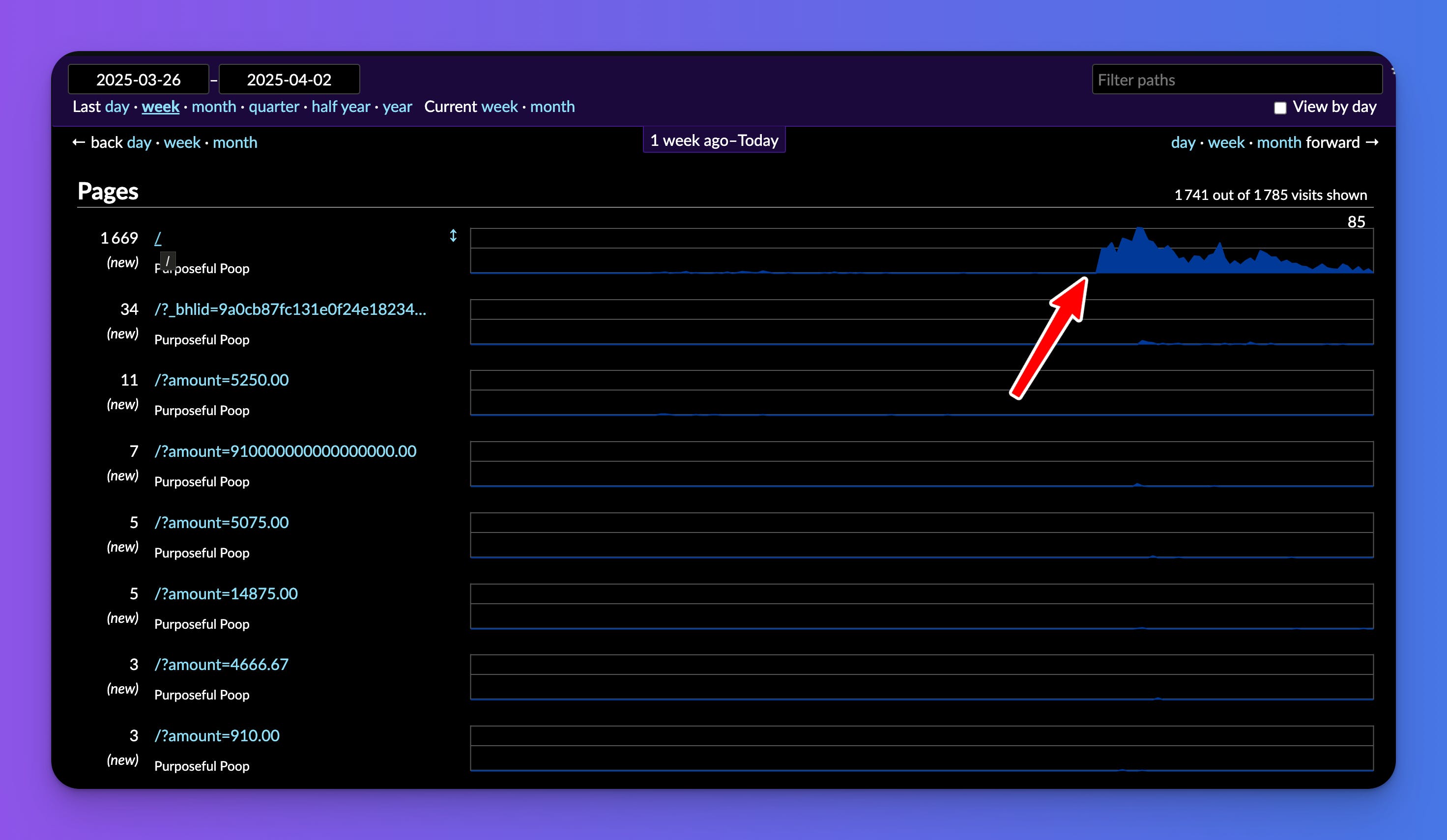Open the root path / page link
This screenshot has height=840, width=1447.
coord(158,238)
